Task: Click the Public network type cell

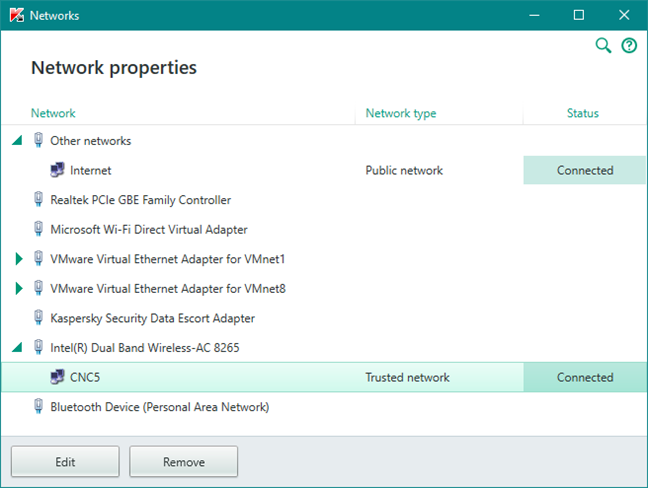Action: coord(404,170)
